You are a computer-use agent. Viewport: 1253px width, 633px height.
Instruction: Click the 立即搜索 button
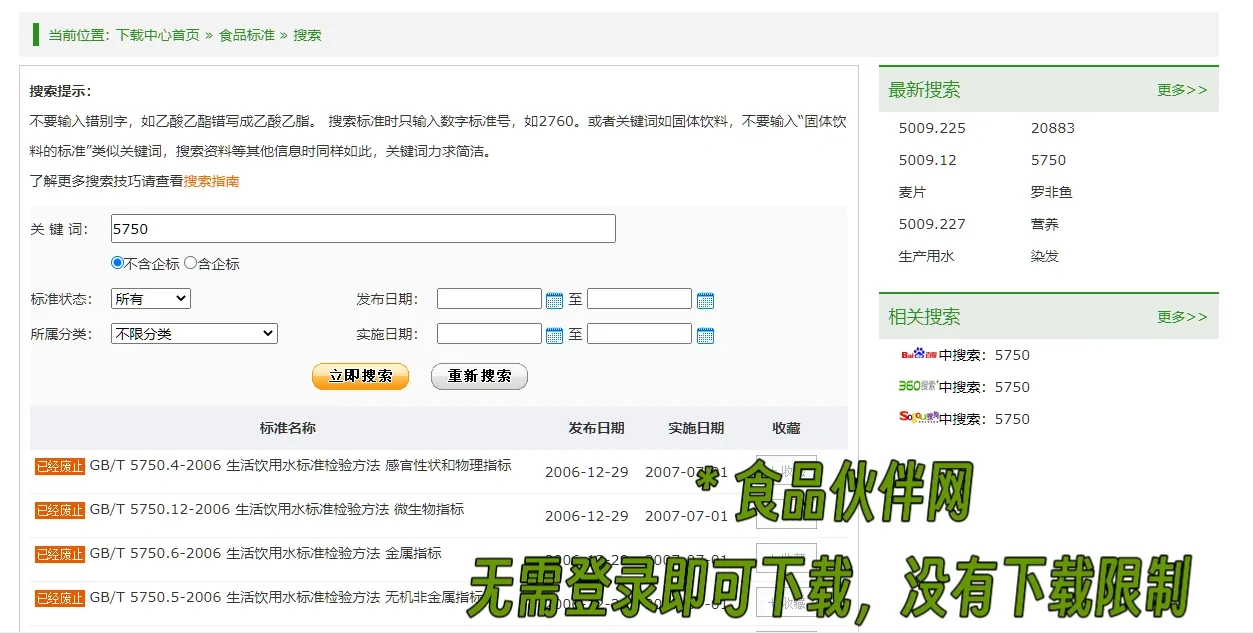coord(360,376)
